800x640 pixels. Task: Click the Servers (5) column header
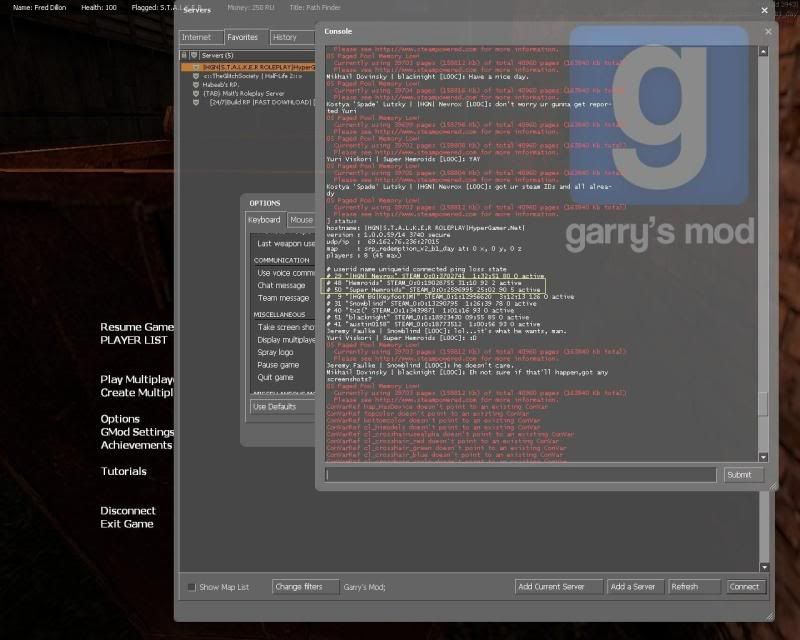pyautogui.click(x=257, y=55)
